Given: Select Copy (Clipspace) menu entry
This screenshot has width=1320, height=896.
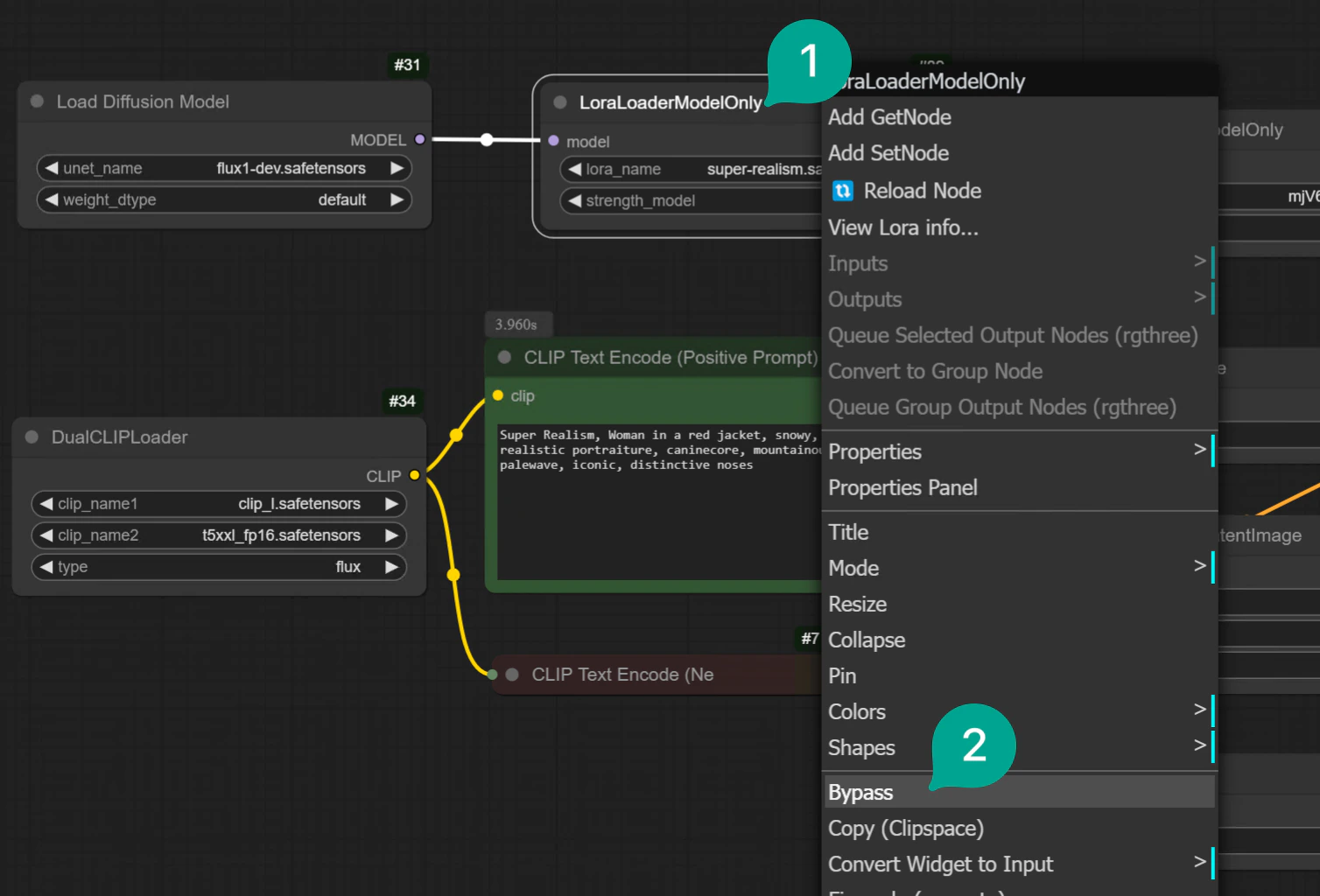Looking at the screenshot, I should coord(1020,828).
